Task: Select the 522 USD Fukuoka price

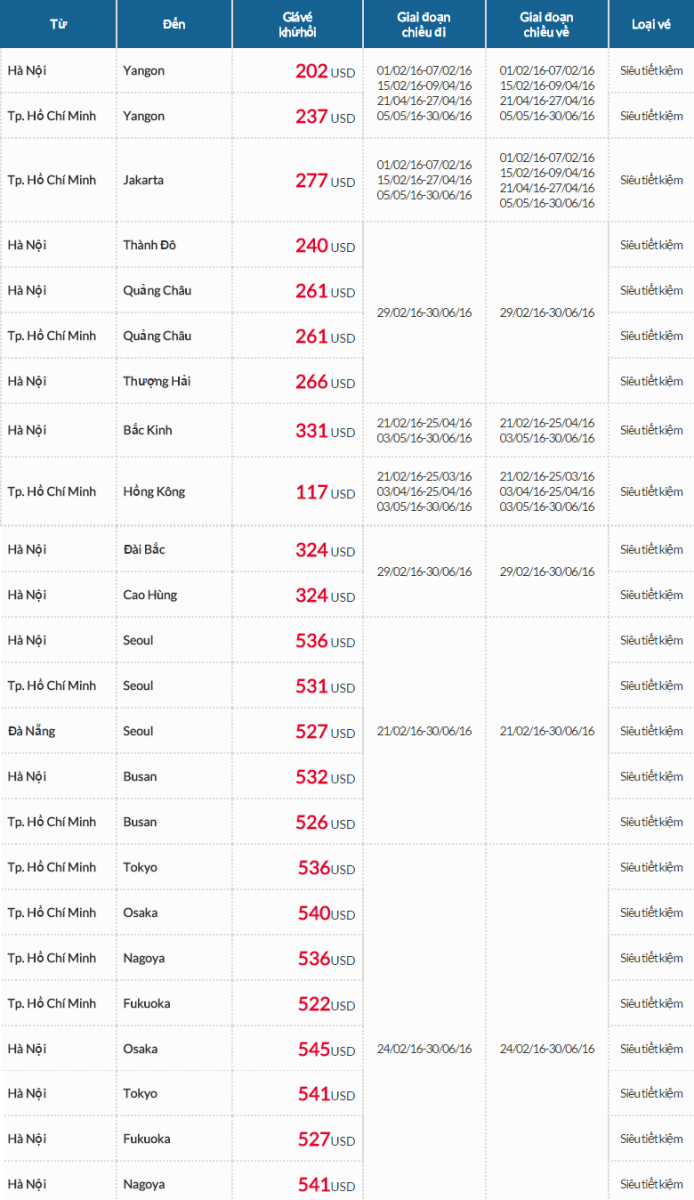Action: pos(326,1004)
